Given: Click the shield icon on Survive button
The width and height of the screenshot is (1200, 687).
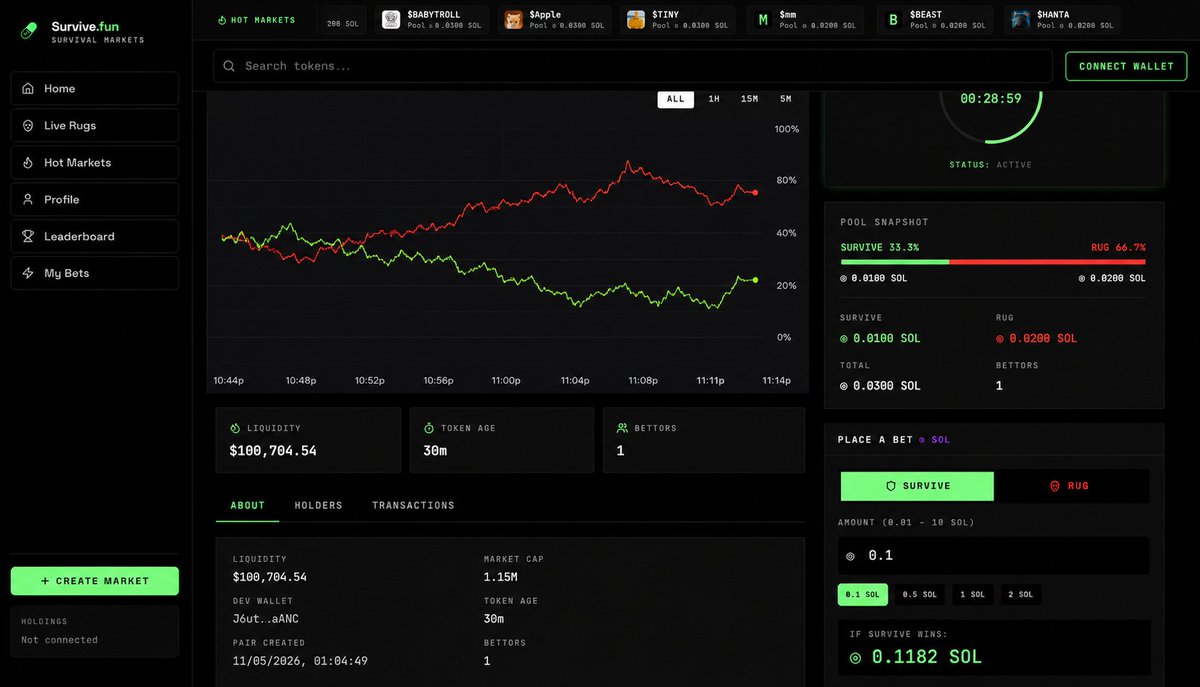Looking at the screenshot, I should 891,486.
